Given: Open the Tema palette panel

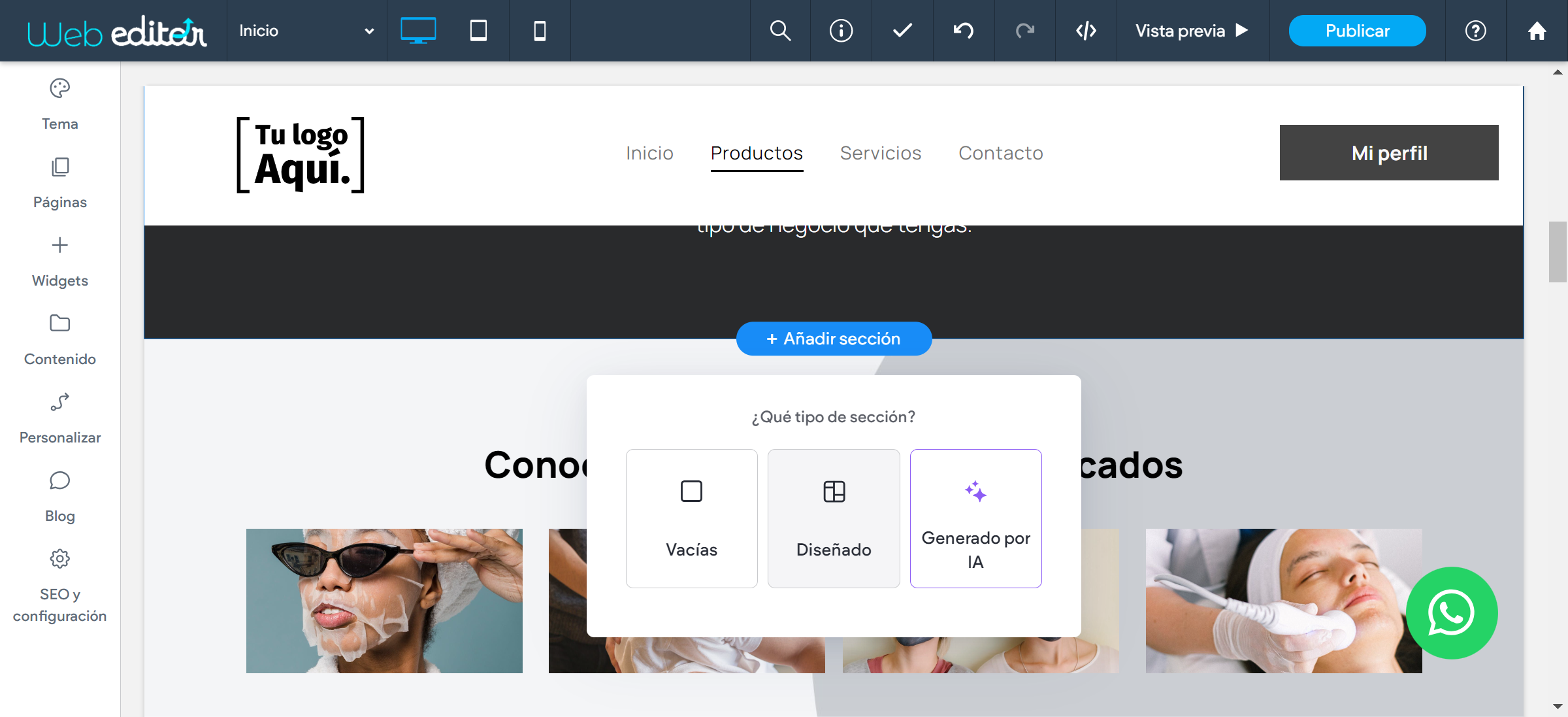Looking at the screenshot, I should (59, 105).
